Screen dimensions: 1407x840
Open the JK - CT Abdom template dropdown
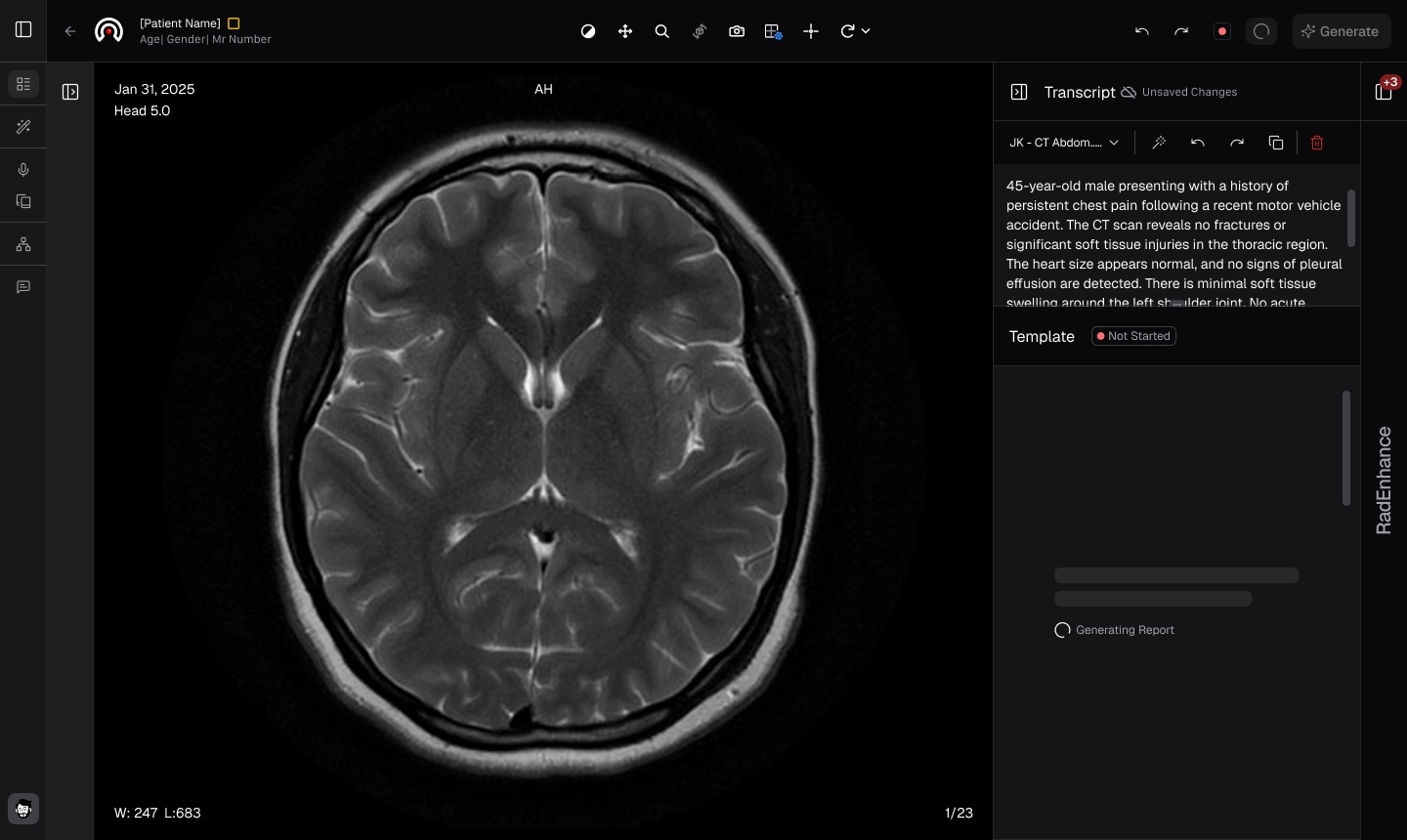click(x=1064, y=143)
